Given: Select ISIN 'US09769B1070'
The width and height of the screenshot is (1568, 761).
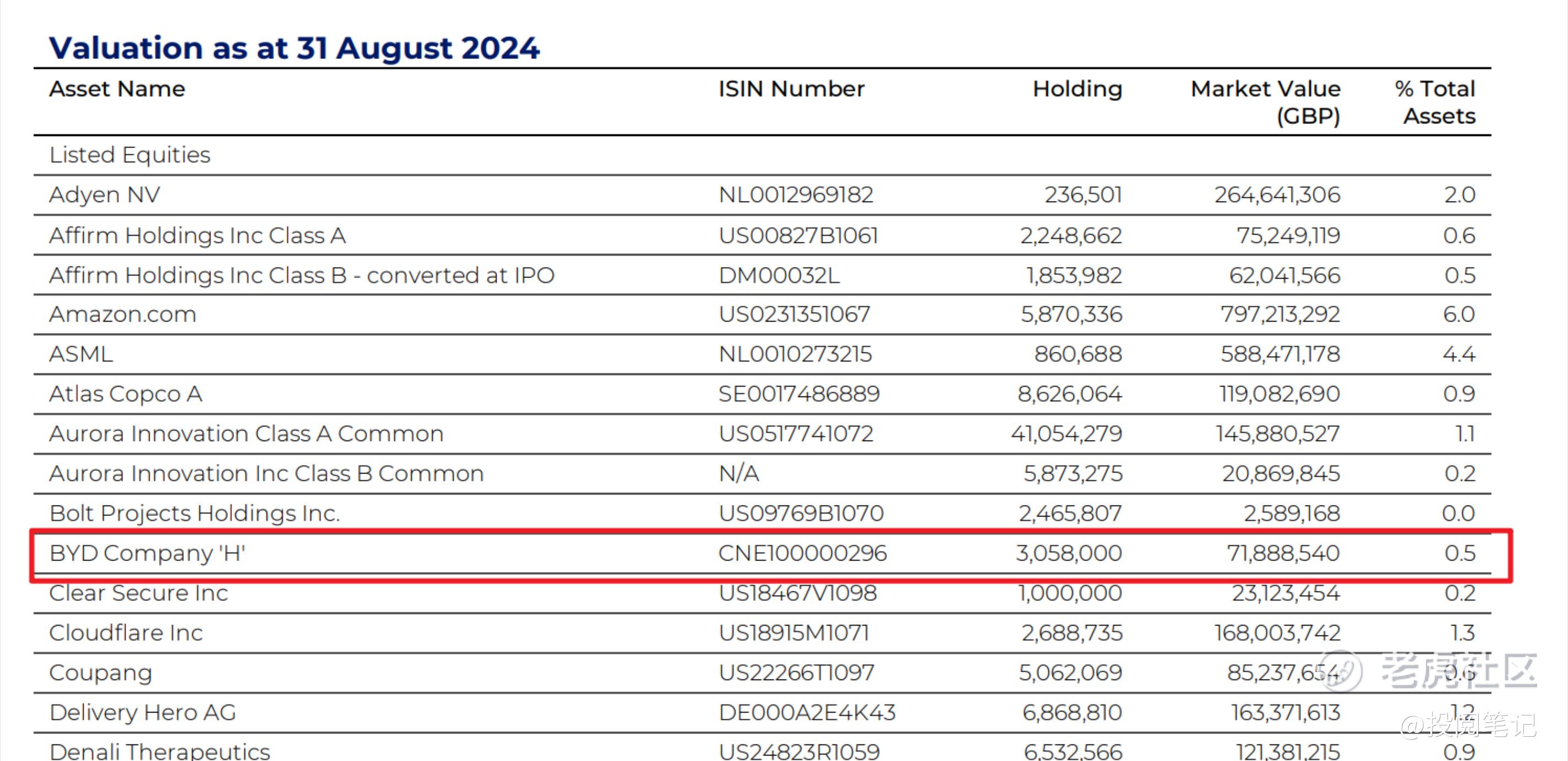Looking at the screenshot, I should [x=801, y=513].
